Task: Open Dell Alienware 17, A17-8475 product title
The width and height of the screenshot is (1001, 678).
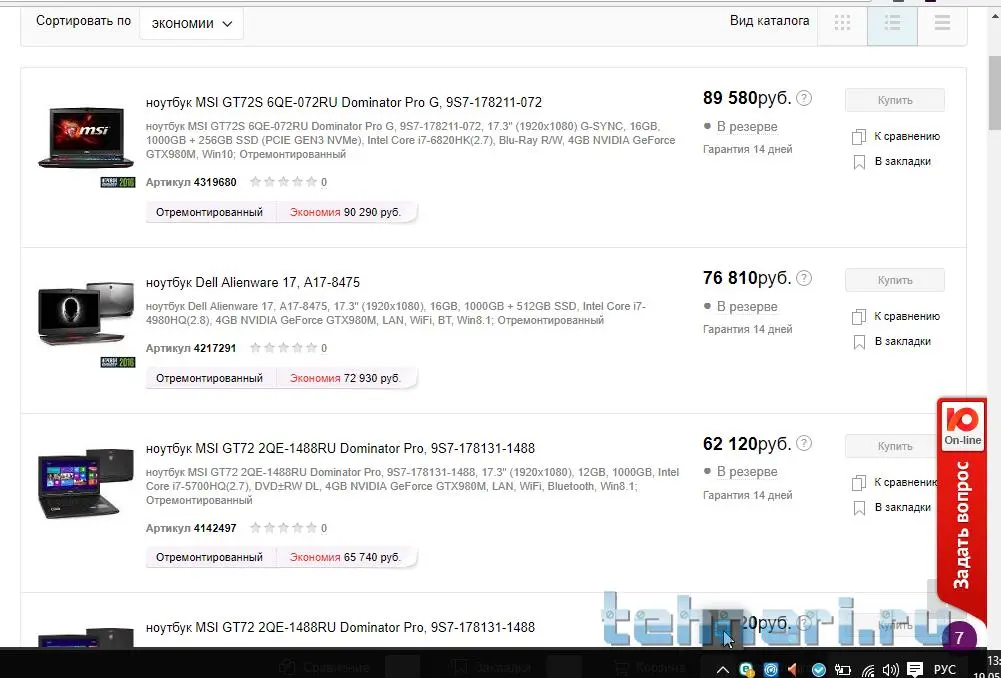Action: coord(253,282)
